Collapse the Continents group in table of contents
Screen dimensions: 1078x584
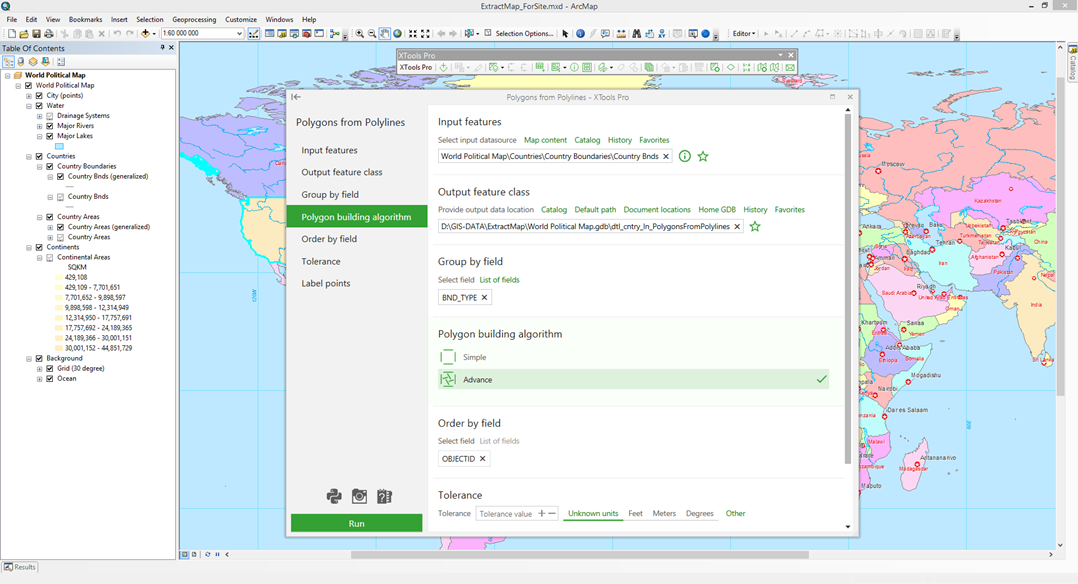pos(30,247)
